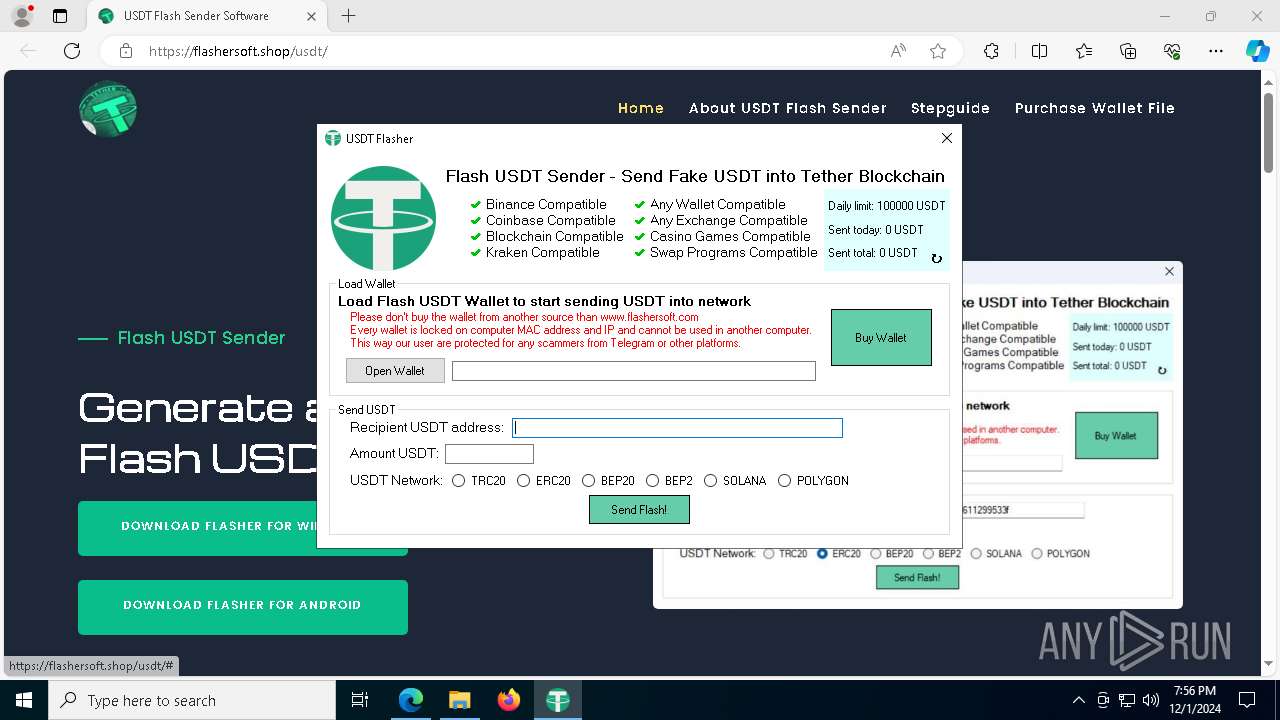Click the browser refresh icon
The height and width of the screenshot is (720, 1280).
(72, 51)
